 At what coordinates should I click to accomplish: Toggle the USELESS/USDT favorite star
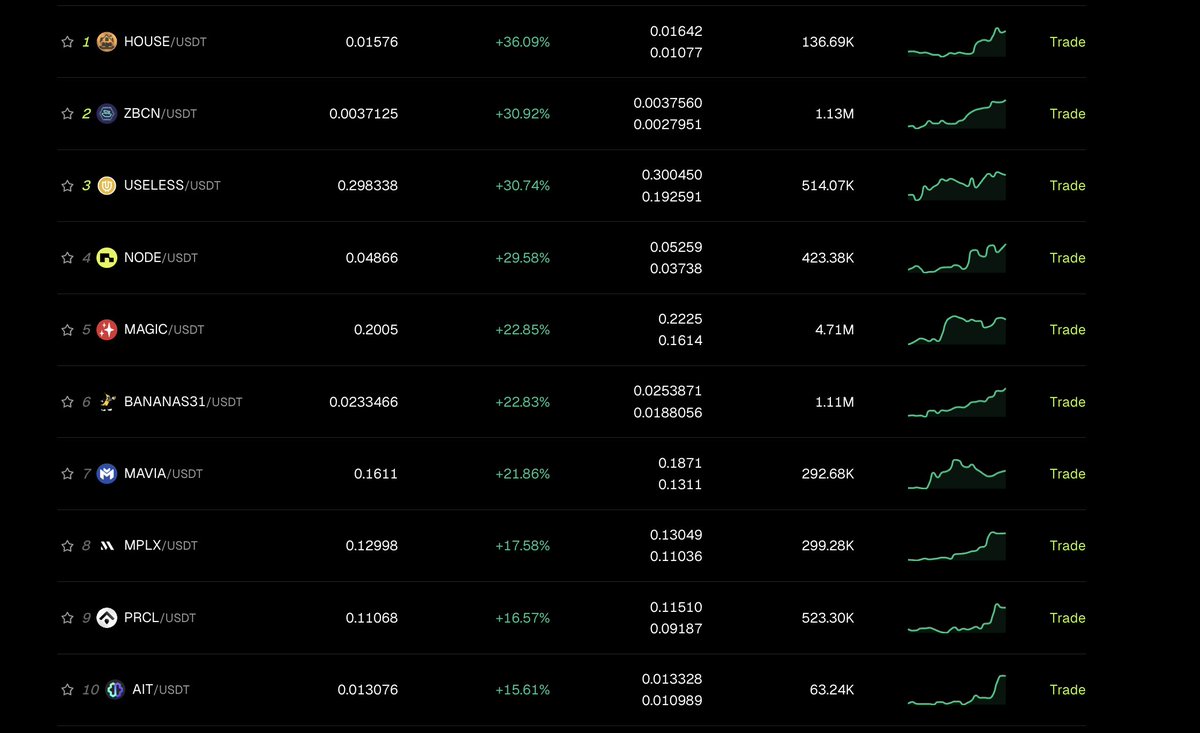click(67, 186)
